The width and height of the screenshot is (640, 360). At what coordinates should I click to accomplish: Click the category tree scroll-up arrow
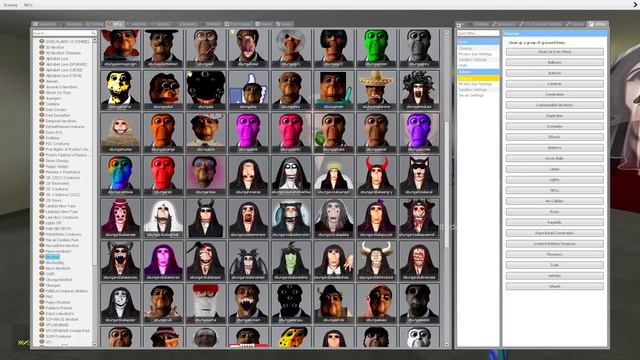94,40
